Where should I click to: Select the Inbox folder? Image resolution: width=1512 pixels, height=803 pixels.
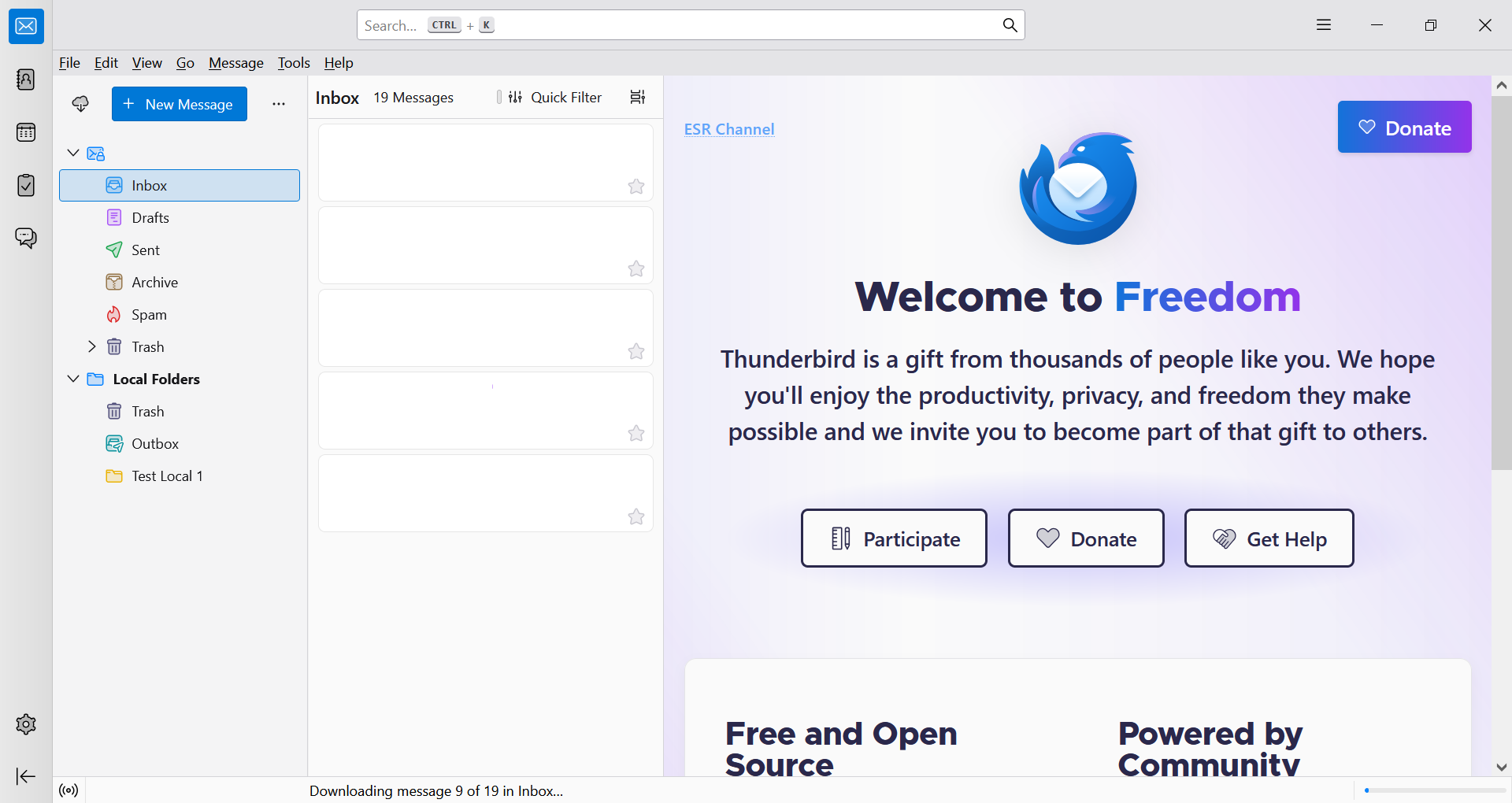pos(180,185)
